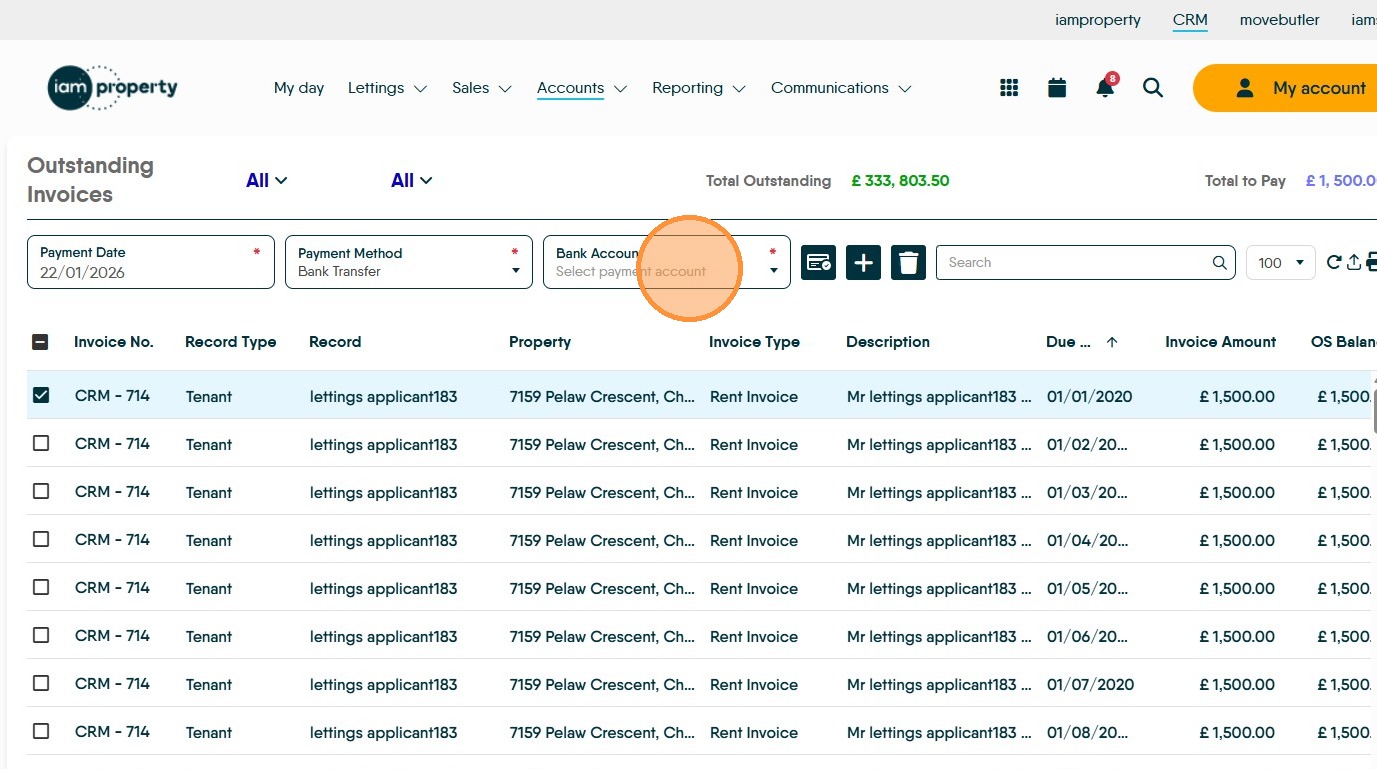Check the invoice row due 01/07/2020
The height and width of the screenshot is (769, 1377).
coord(41,683)
